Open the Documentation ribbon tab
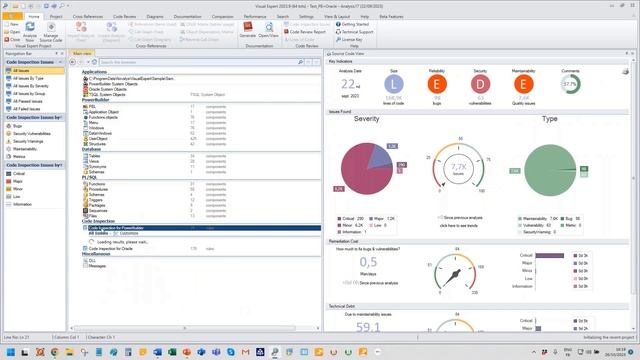Screen dimensions: 640x360 187,16
